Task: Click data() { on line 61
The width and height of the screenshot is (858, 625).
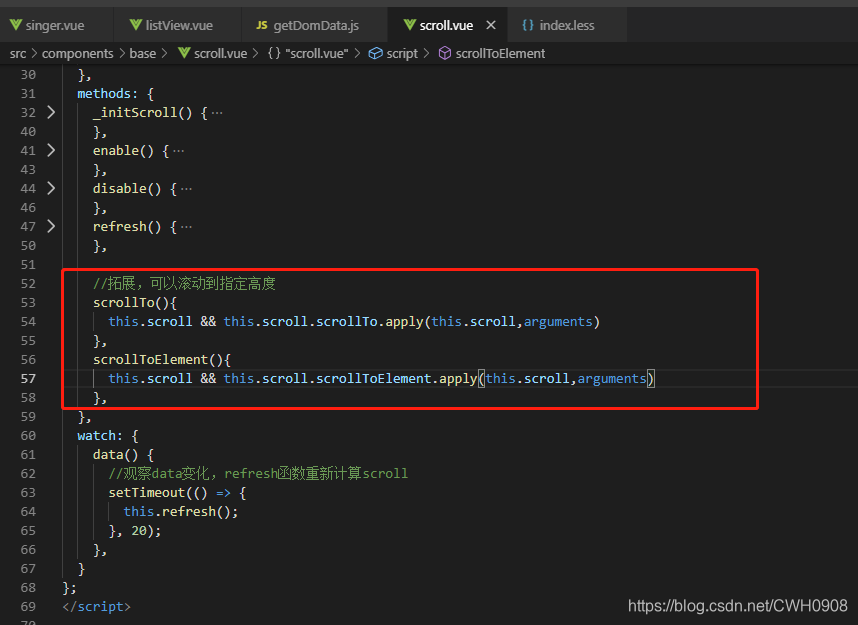Action: 123,455
